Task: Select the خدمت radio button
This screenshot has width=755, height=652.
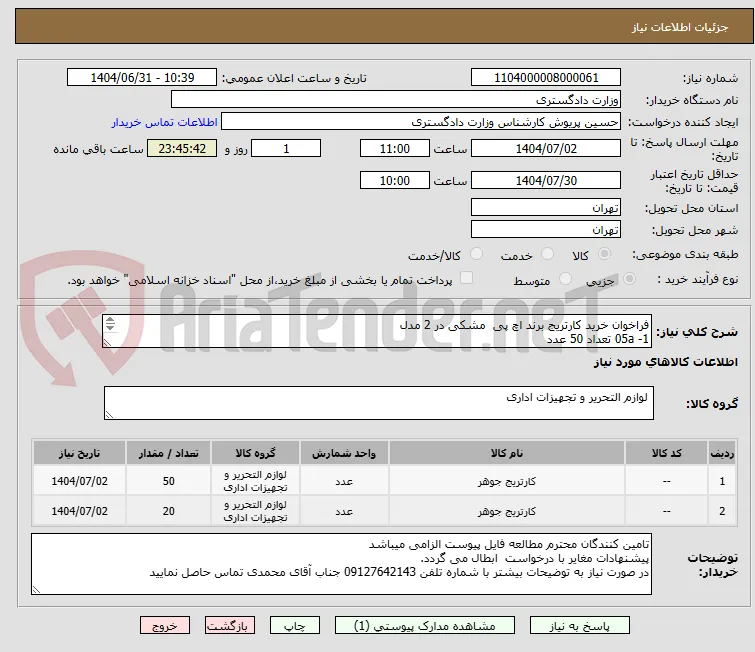Action: point(547,254)
